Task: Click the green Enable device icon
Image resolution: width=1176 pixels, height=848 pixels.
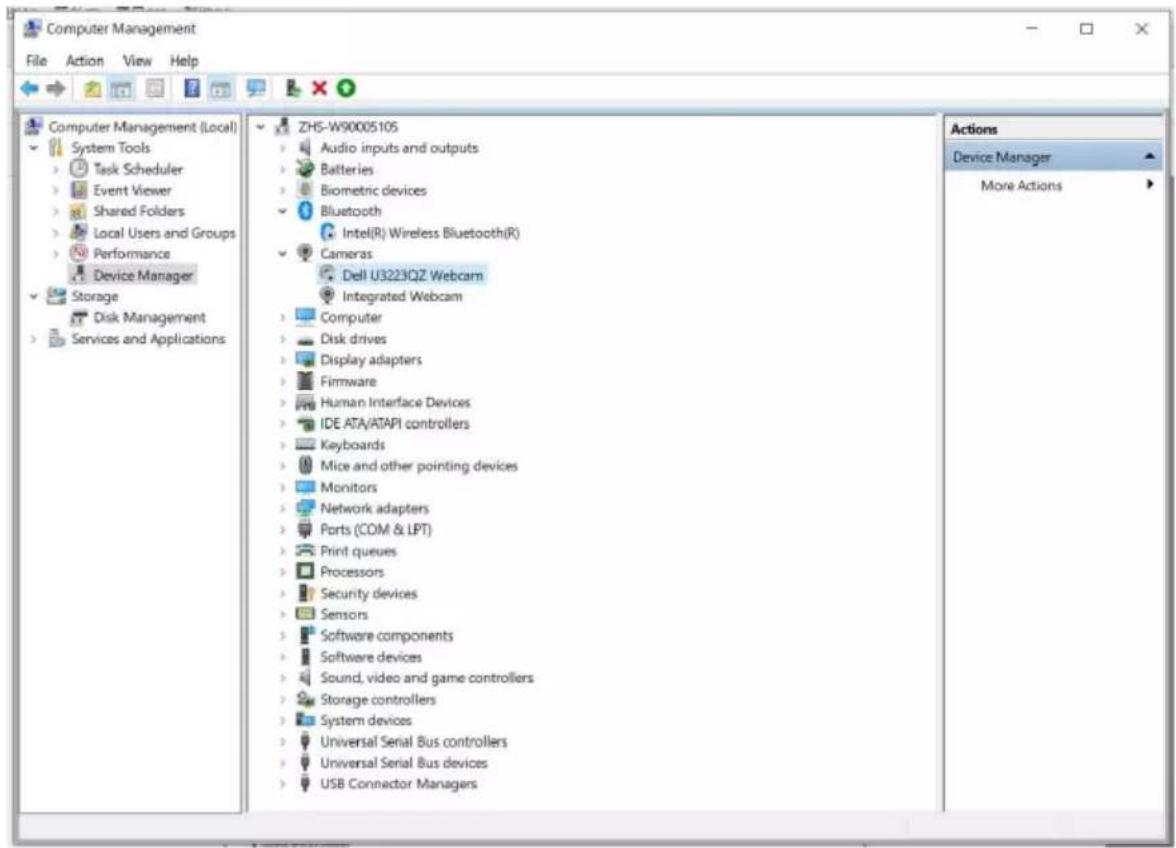Action: [x=346, y=88]
